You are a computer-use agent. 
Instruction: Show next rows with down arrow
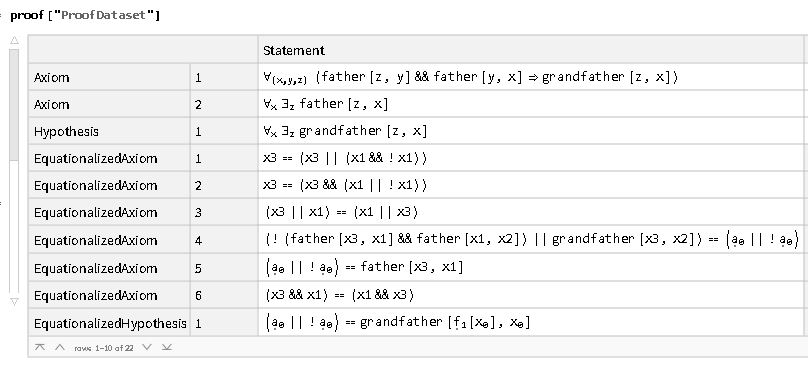[147, 347]
